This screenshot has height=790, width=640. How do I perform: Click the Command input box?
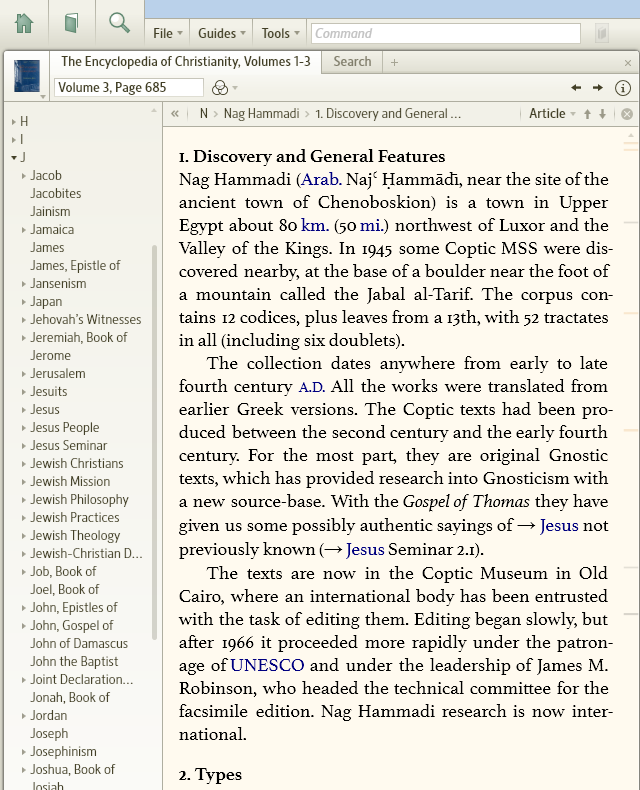coord(445,33)
